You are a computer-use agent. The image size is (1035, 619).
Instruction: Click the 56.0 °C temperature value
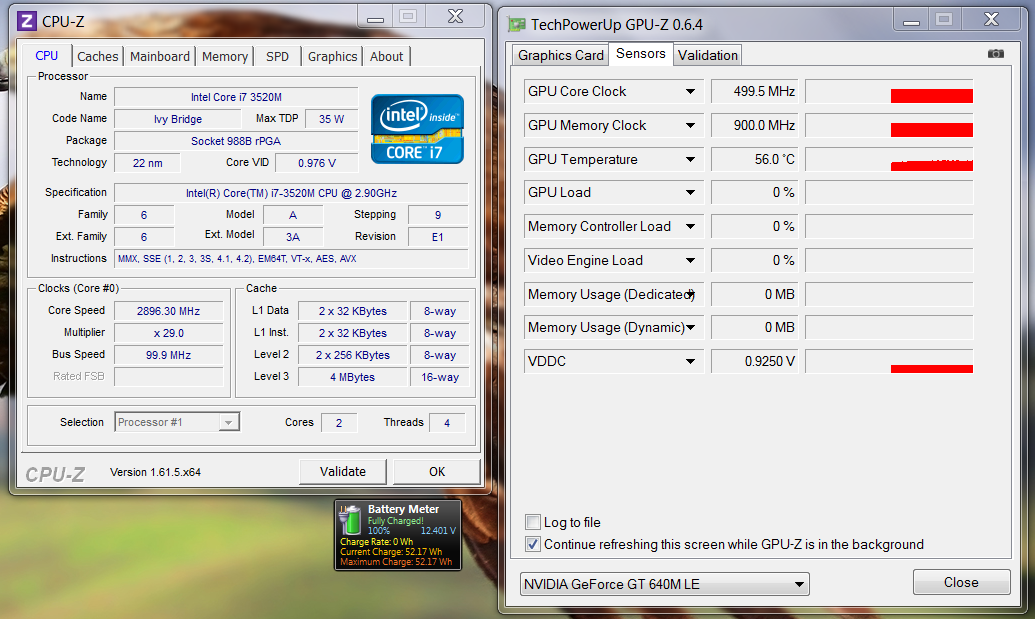pyautogui.click(x=754, y=159)
